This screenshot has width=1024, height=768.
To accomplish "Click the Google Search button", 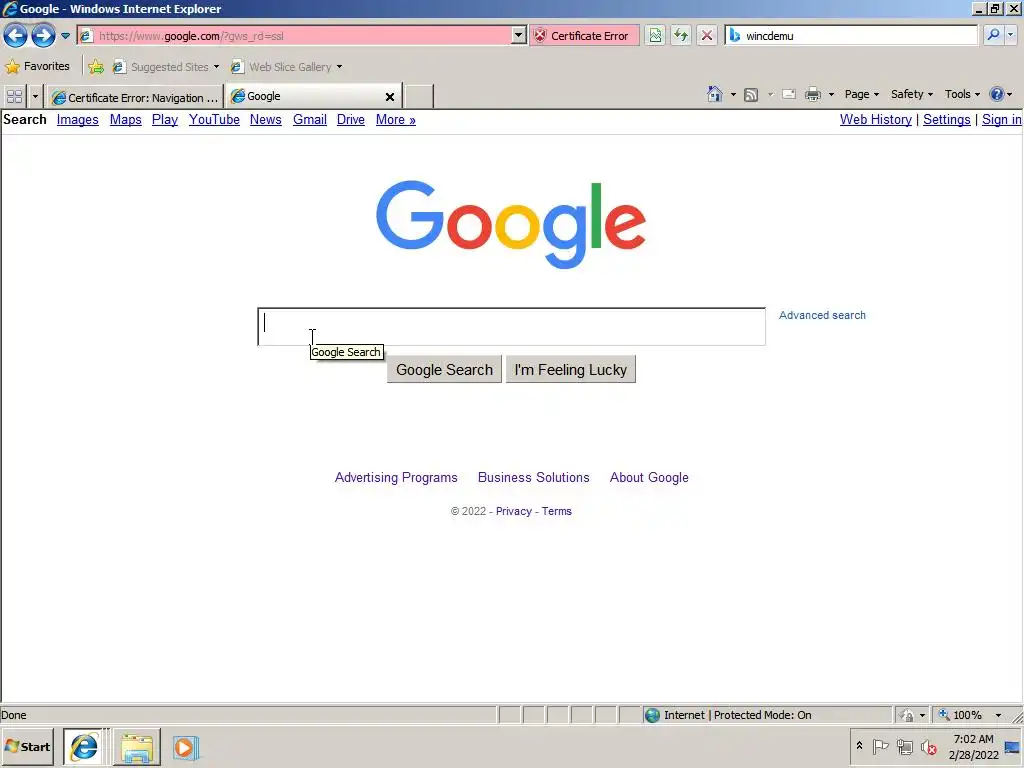I will (444, 370).
